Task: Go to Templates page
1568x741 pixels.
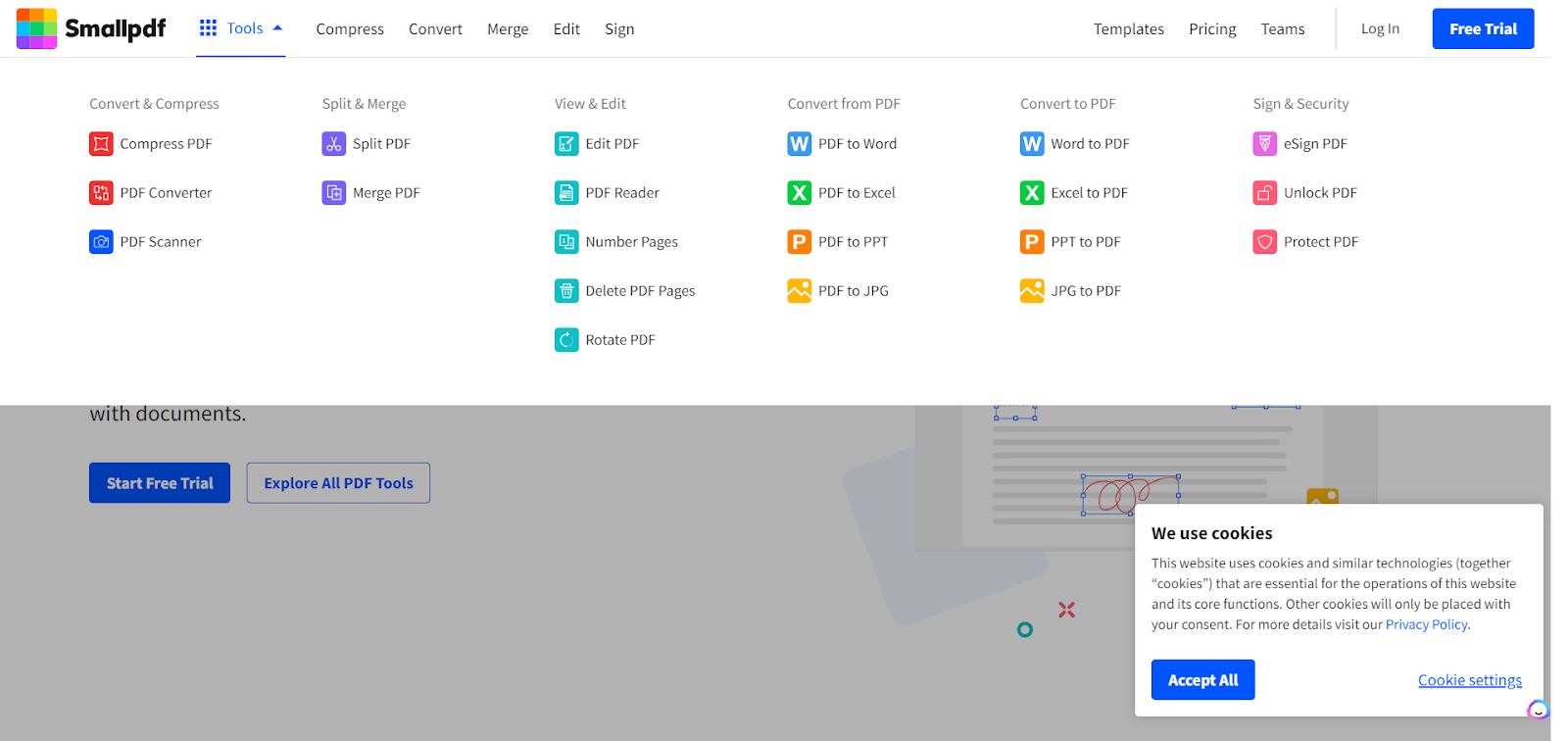Action: click(1129, 29)
